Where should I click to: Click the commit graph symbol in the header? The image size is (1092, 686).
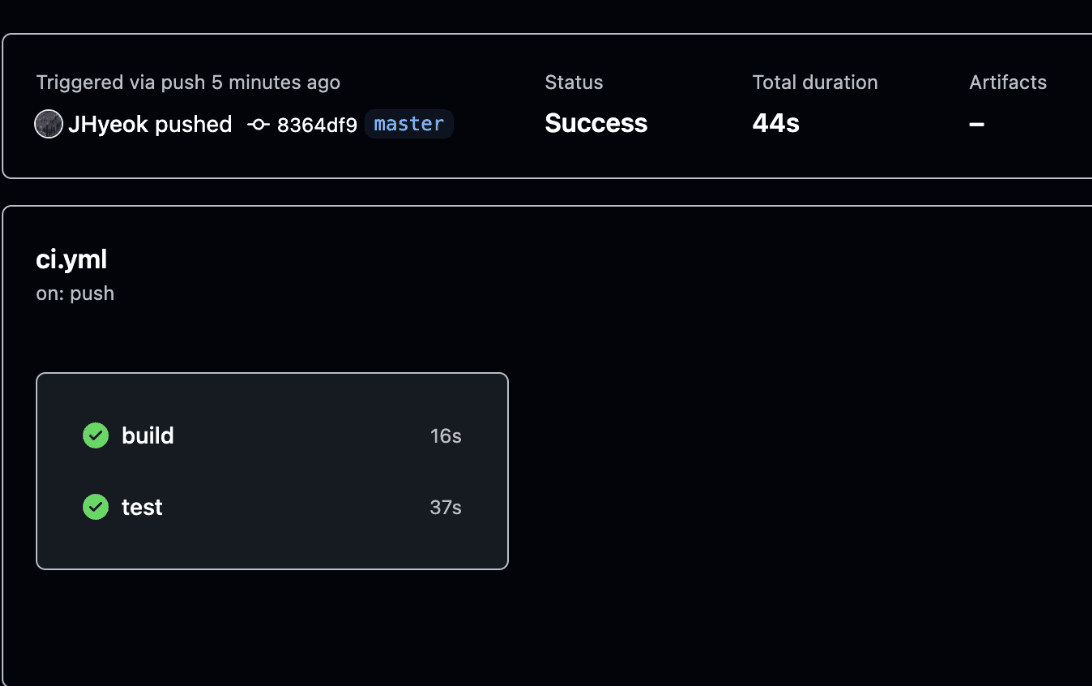(x=257, y=124)
